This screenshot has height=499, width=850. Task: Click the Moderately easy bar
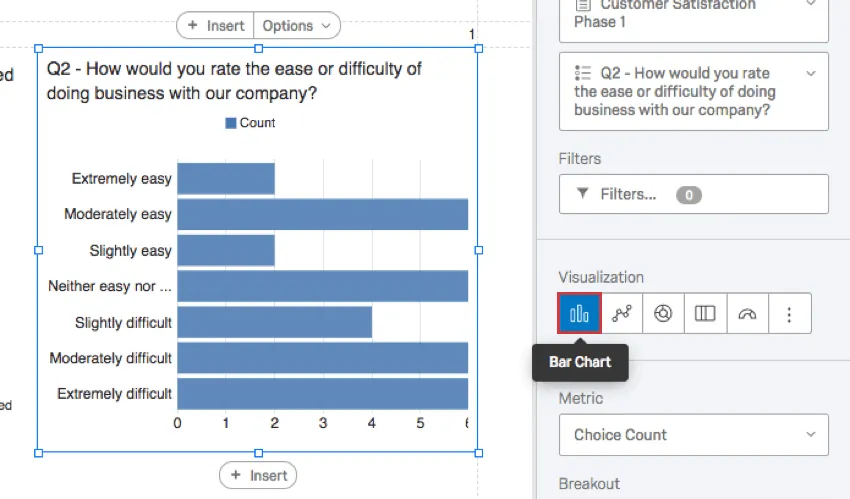pos(322,214)
